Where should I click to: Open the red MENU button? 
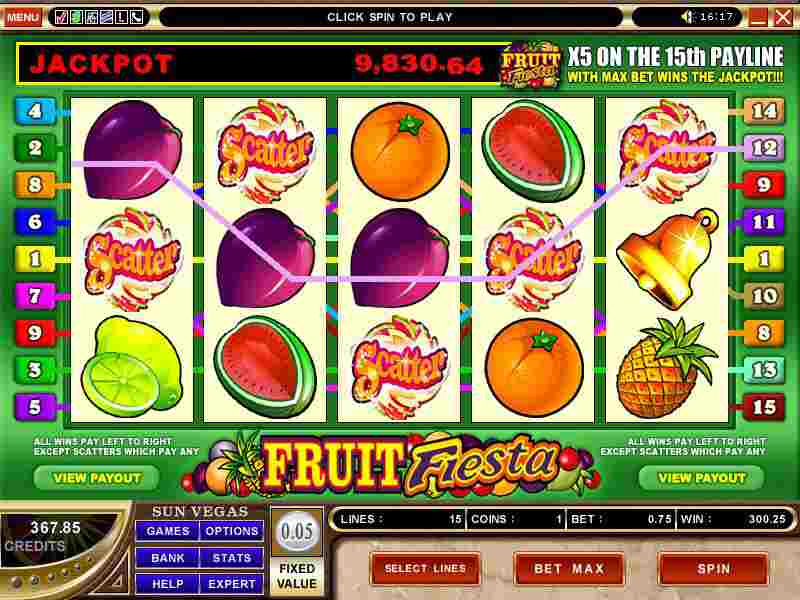[x=22, y=17]
